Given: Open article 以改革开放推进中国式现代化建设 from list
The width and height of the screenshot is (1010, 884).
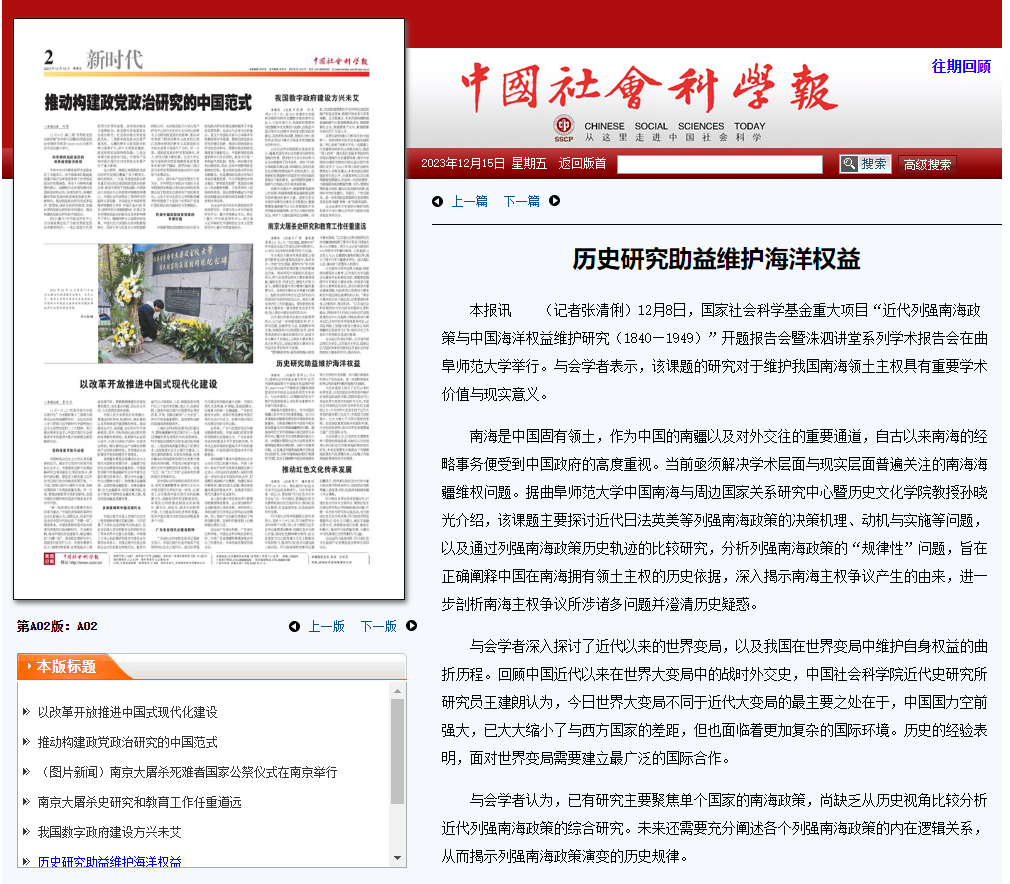Looking at the screenshot, I should pos(127,712).
